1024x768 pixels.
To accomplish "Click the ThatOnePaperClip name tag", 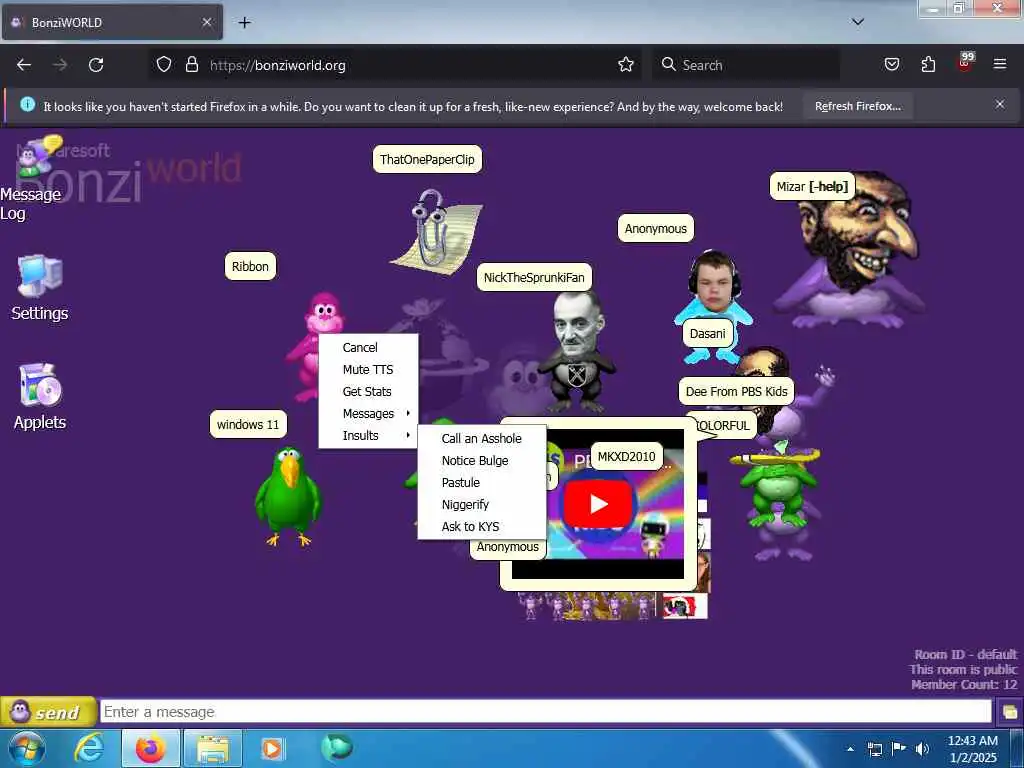I will click(427, 159).
